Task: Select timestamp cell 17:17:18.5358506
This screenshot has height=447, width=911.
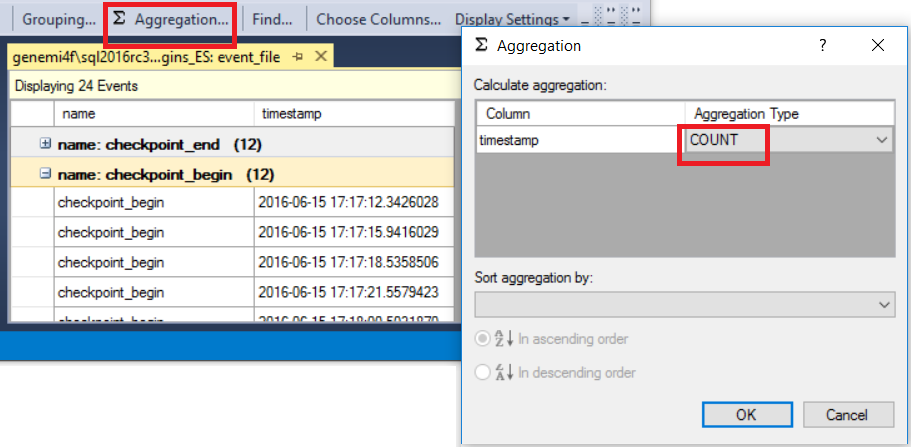Action: [x=354, y=262]
